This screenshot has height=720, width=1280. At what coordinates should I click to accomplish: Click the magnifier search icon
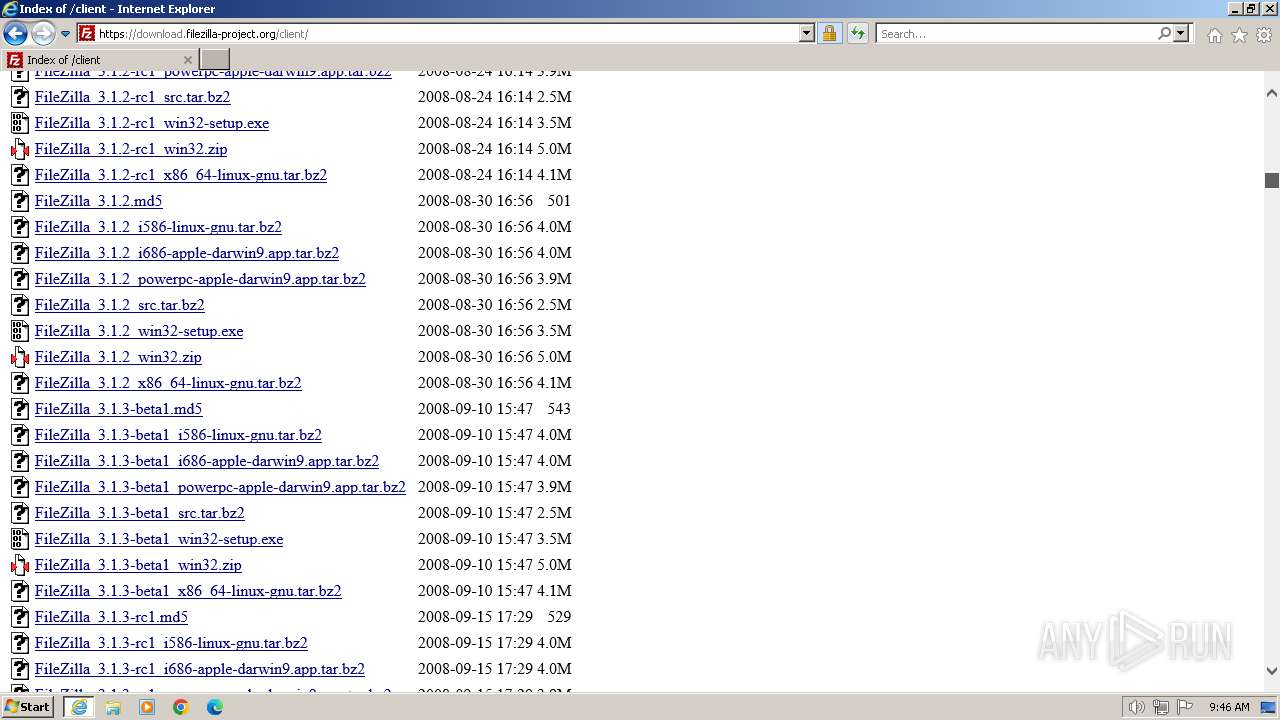[x=1164, y=33]
